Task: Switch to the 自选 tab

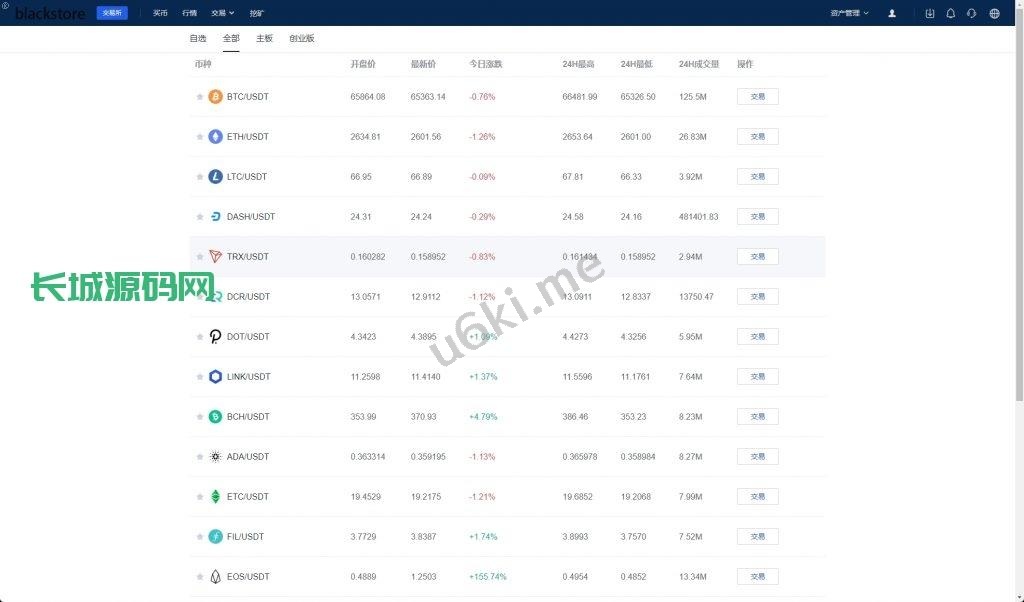Action: point(198,38)
